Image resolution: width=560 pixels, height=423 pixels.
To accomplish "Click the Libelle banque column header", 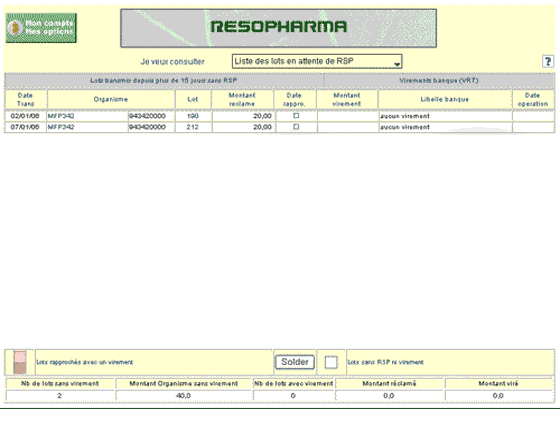I will click(445, 99).
